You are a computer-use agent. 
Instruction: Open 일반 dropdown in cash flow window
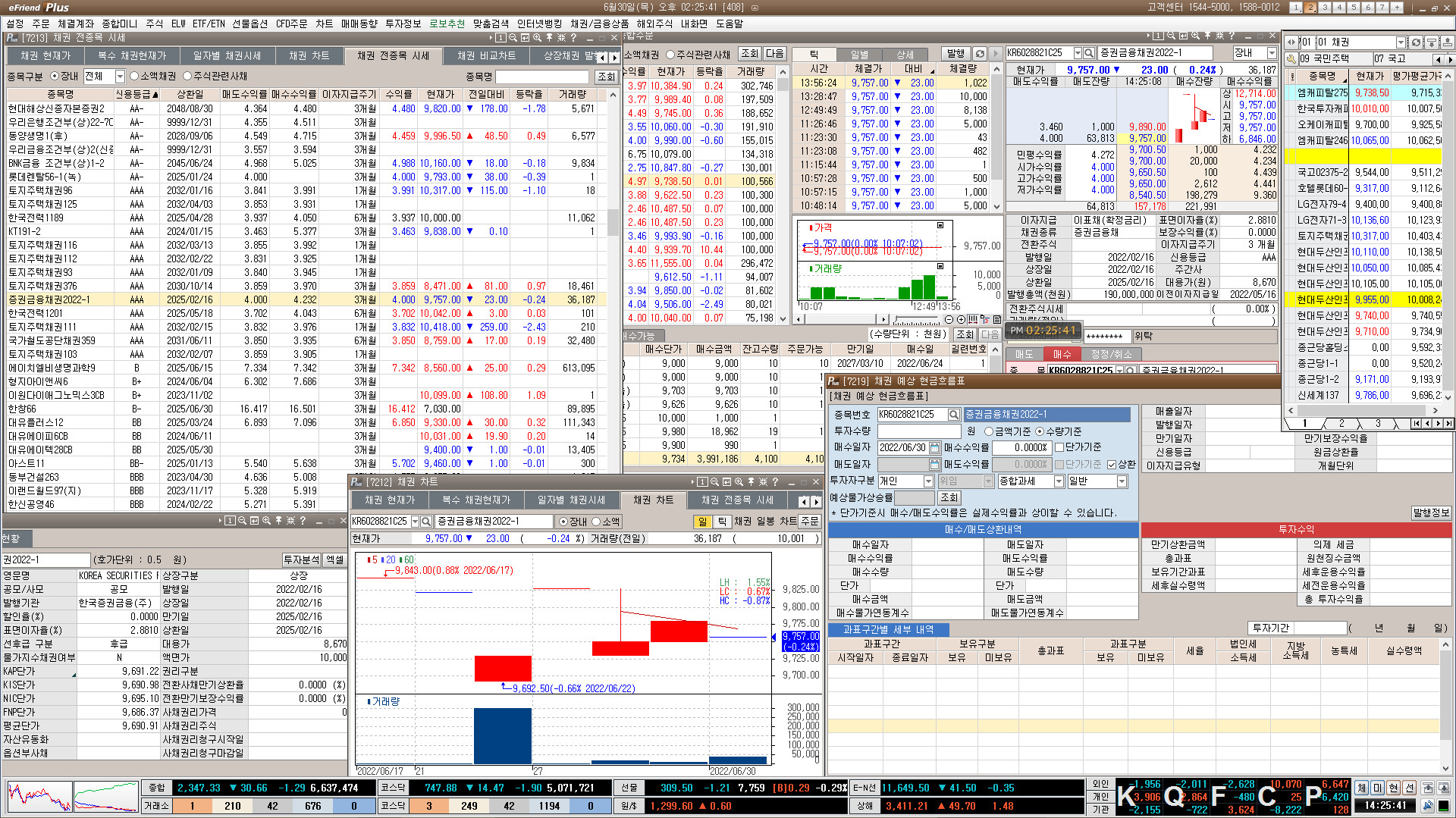point(1122,481)
